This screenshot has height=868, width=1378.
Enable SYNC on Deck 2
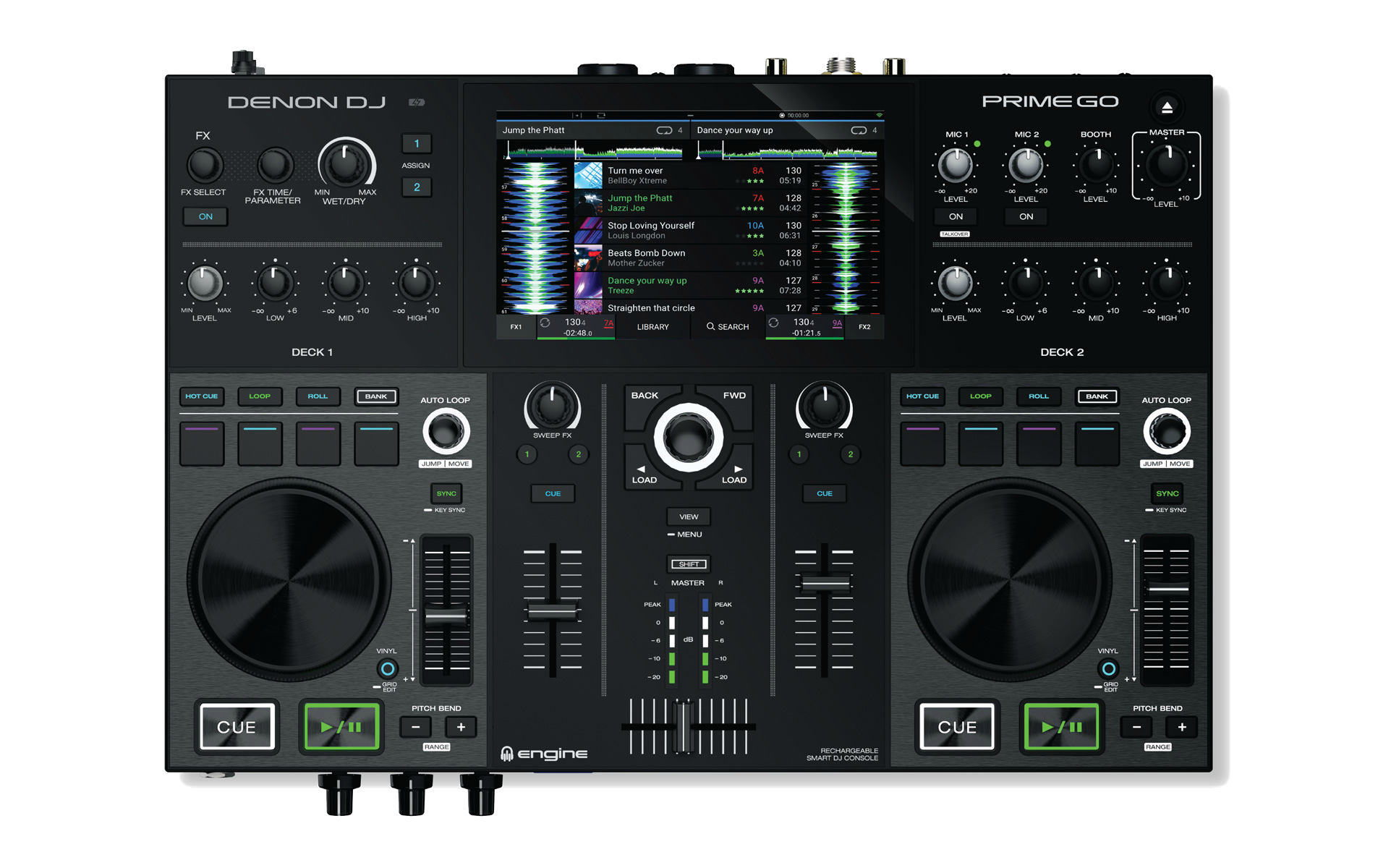click(1166, 494)
